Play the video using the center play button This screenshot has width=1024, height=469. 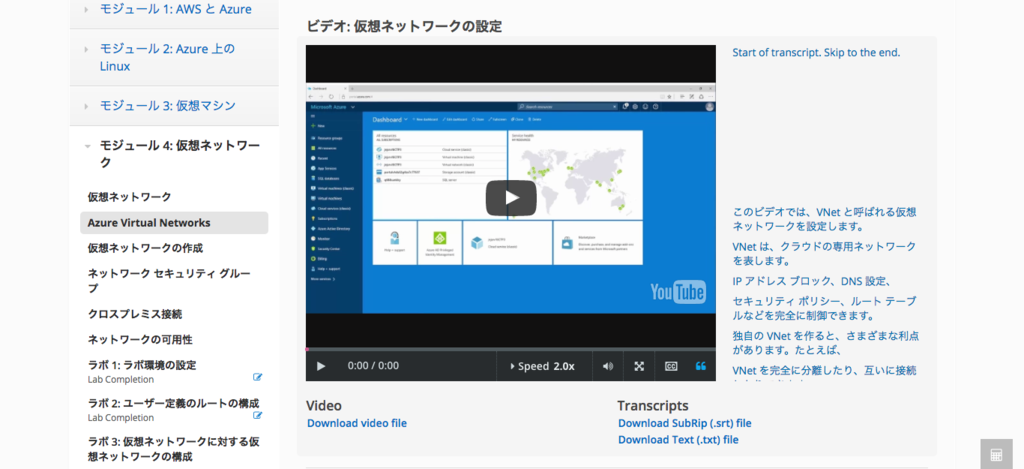[511, 198]
